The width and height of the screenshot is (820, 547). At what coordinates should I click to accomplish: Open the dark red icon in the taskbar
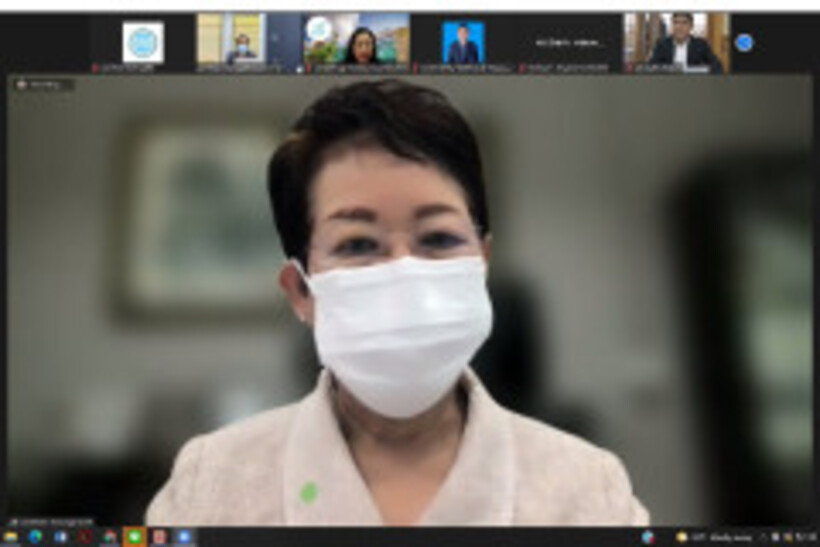(85, 537)
